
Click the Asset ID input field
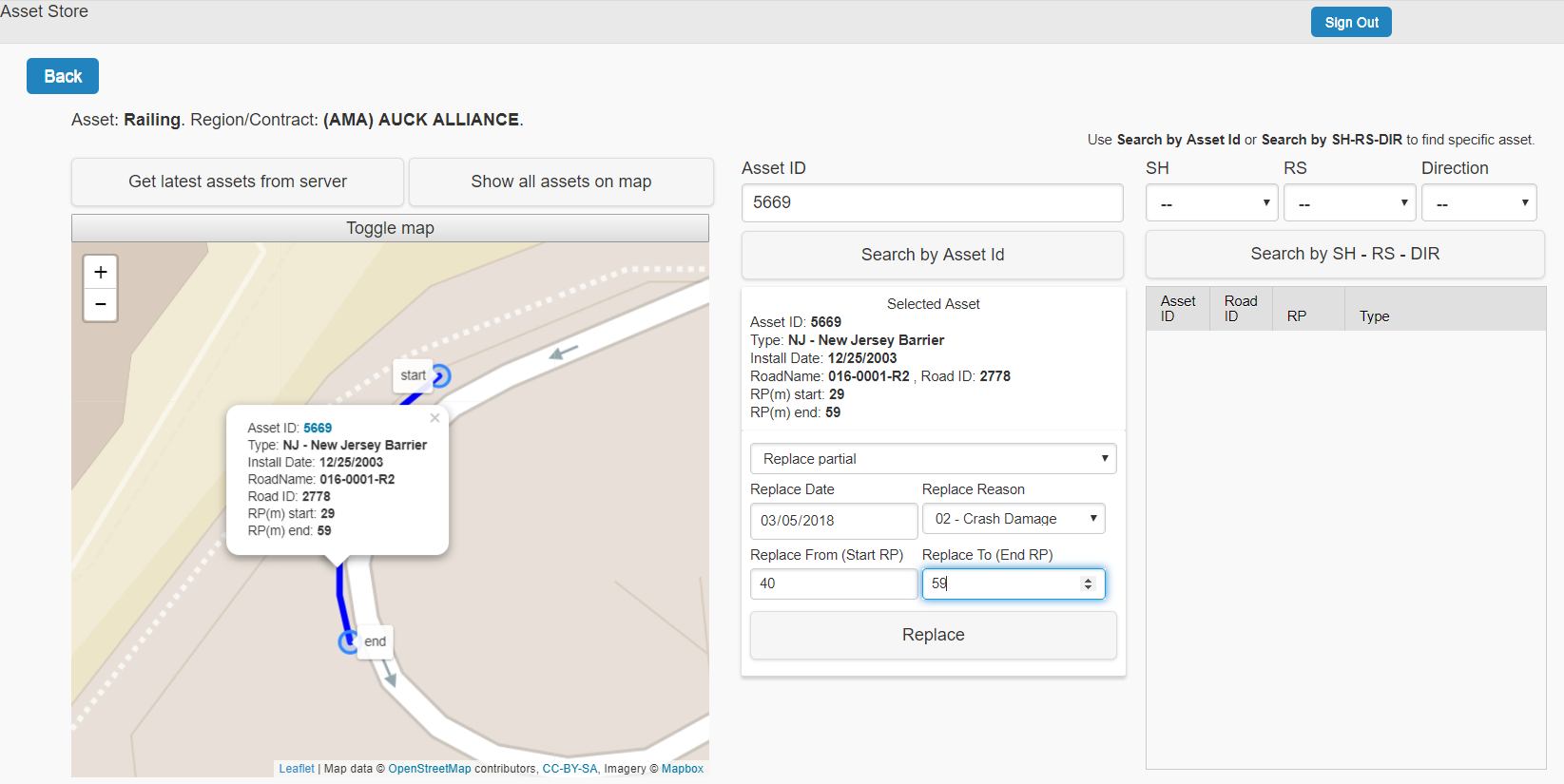point(932,203)
